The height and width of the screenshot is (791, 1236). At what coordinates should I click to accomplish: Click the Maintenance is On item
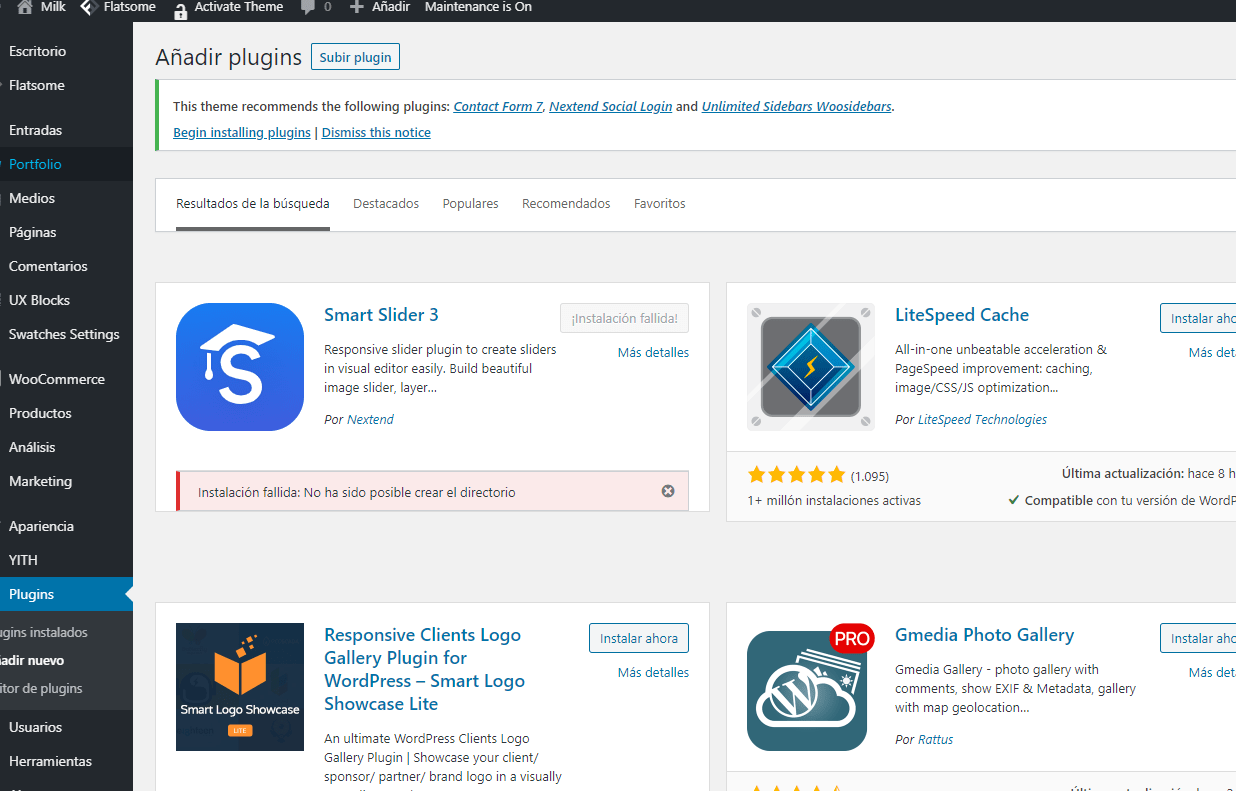(478, 7)
